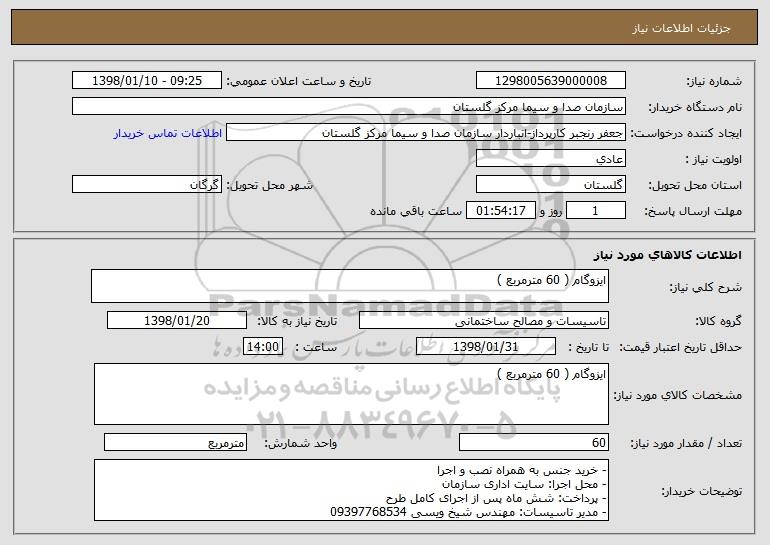Click the general description box ایزوگام 60 مترمربع
The width and height of the screenshot is (770, 545).
(350, 286)
